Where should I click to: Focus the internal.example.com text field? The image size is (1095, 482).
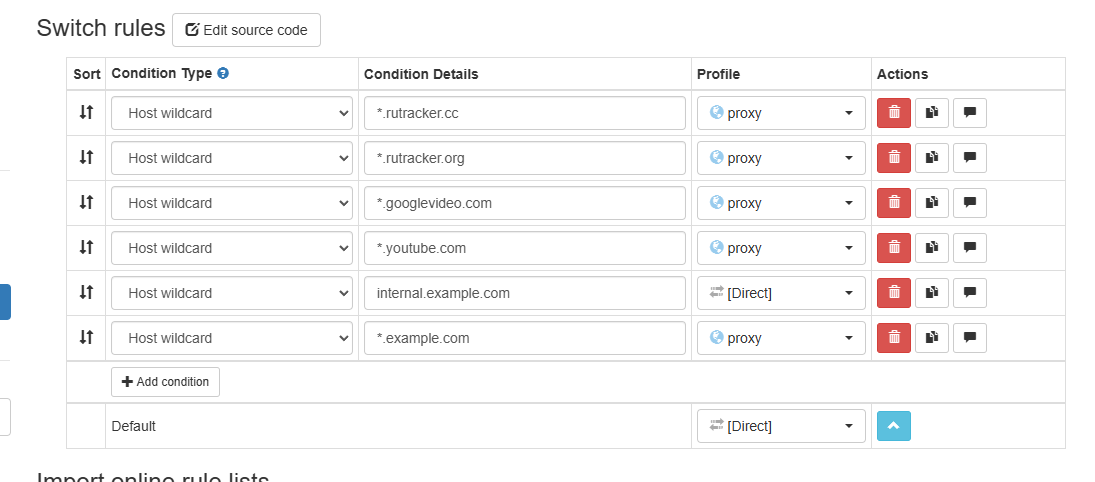(x=524, y=293)
